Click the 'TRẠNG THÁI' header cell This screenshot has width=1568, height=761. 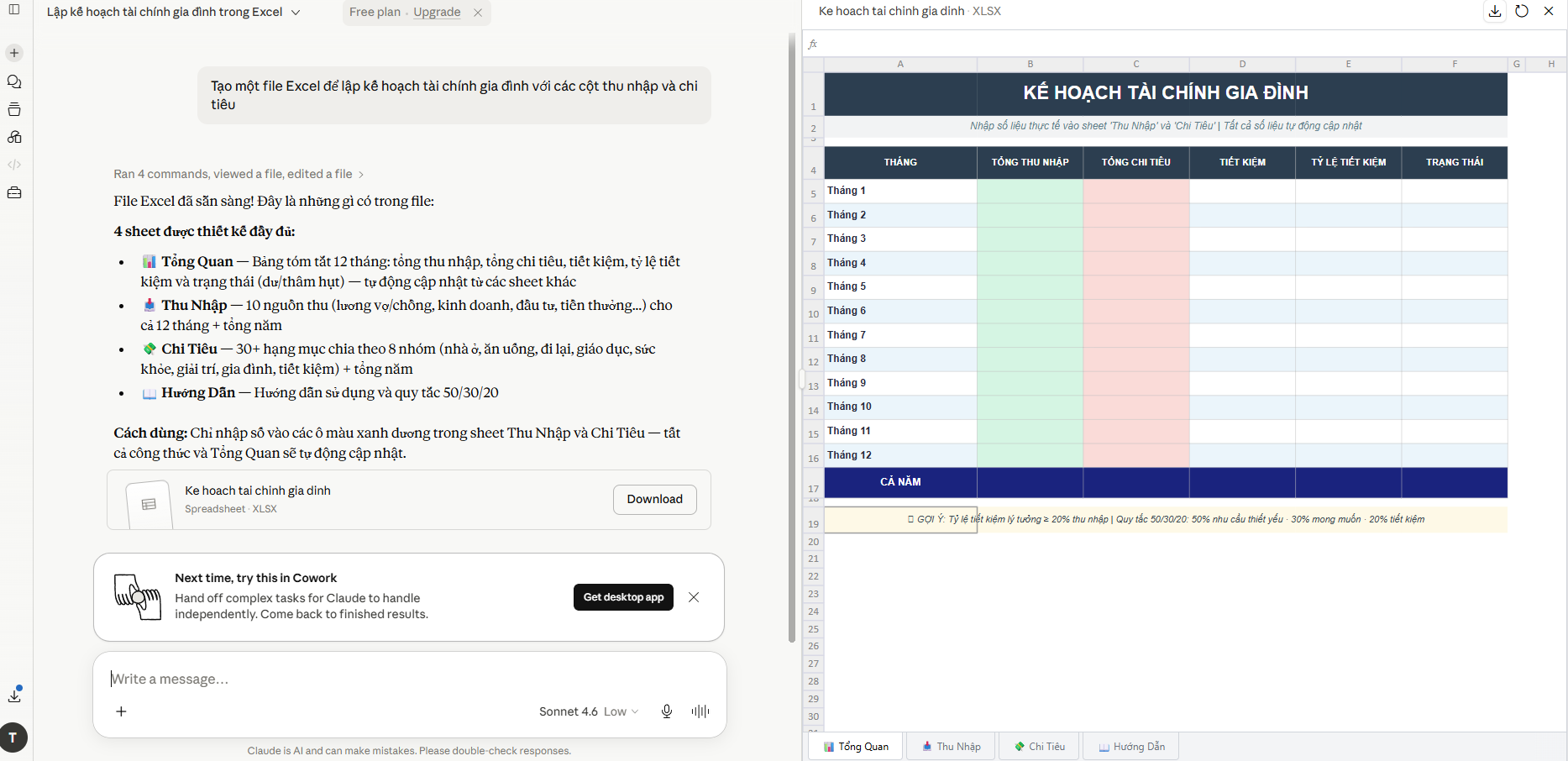1455,162
